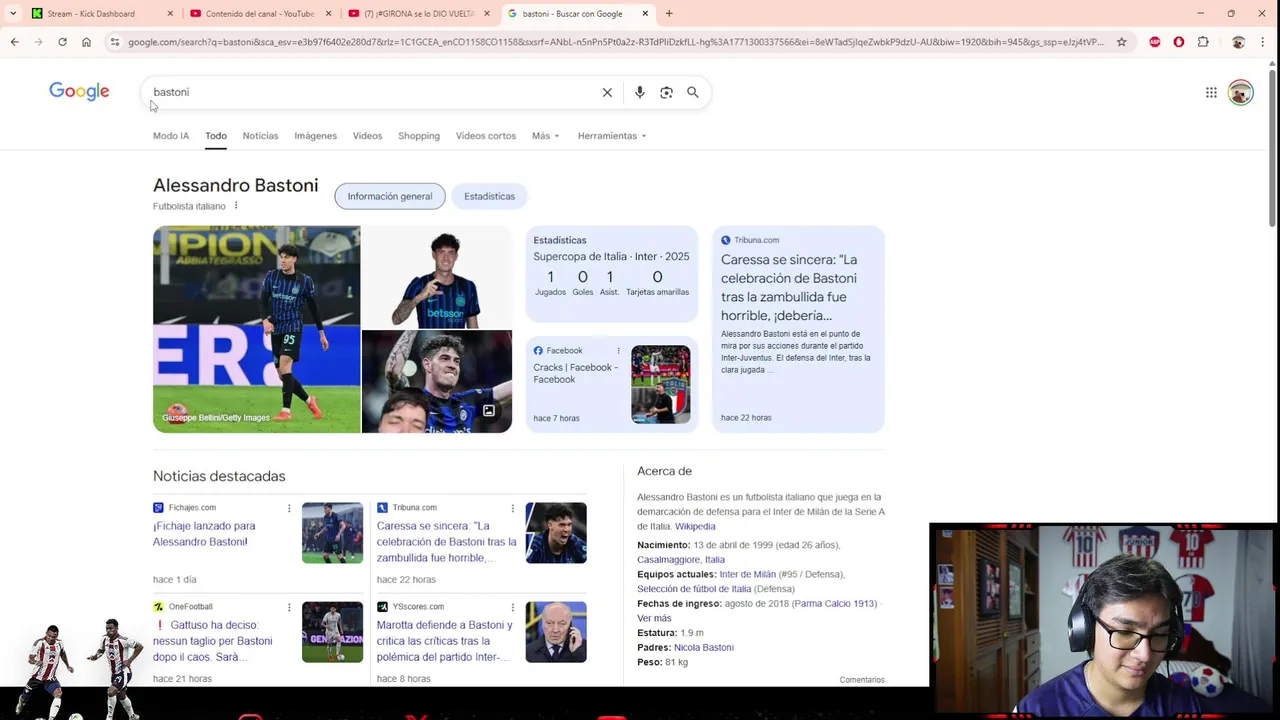This screenshot has width=1280, height=720.
Task: Open the Caressa se sincera Tribuna card
Action: 798,329
